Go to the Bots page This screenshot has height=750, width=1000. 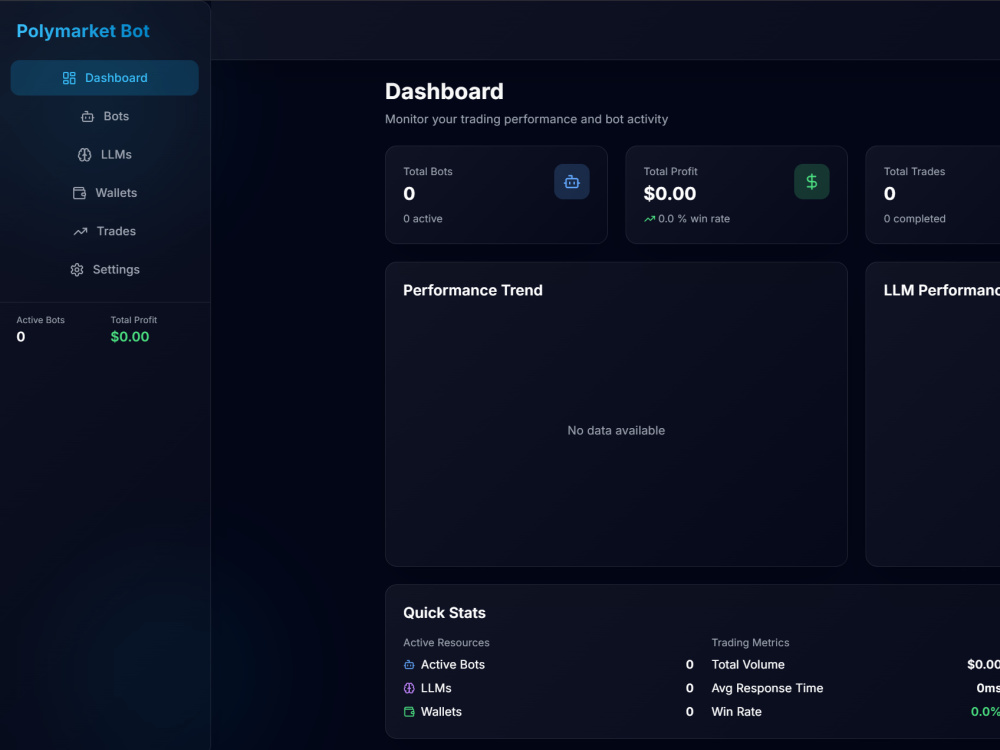coord(105,117)
